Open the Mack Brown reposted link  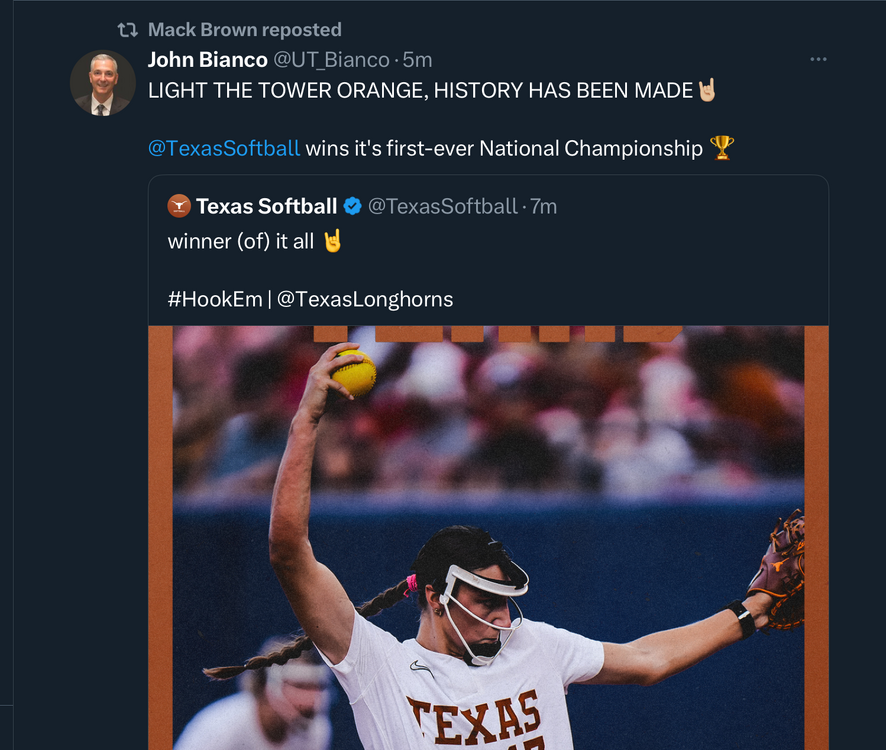click(x=244, y=30)
